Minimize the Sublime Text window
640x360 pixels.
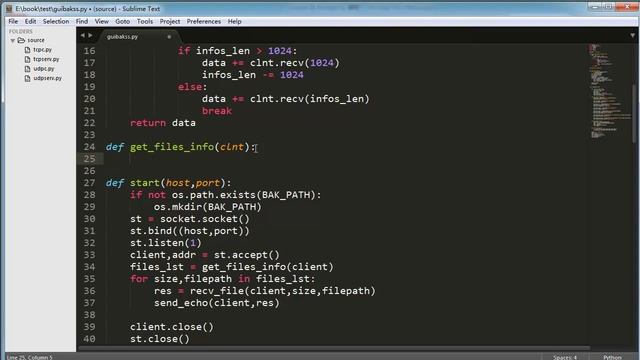595,7
